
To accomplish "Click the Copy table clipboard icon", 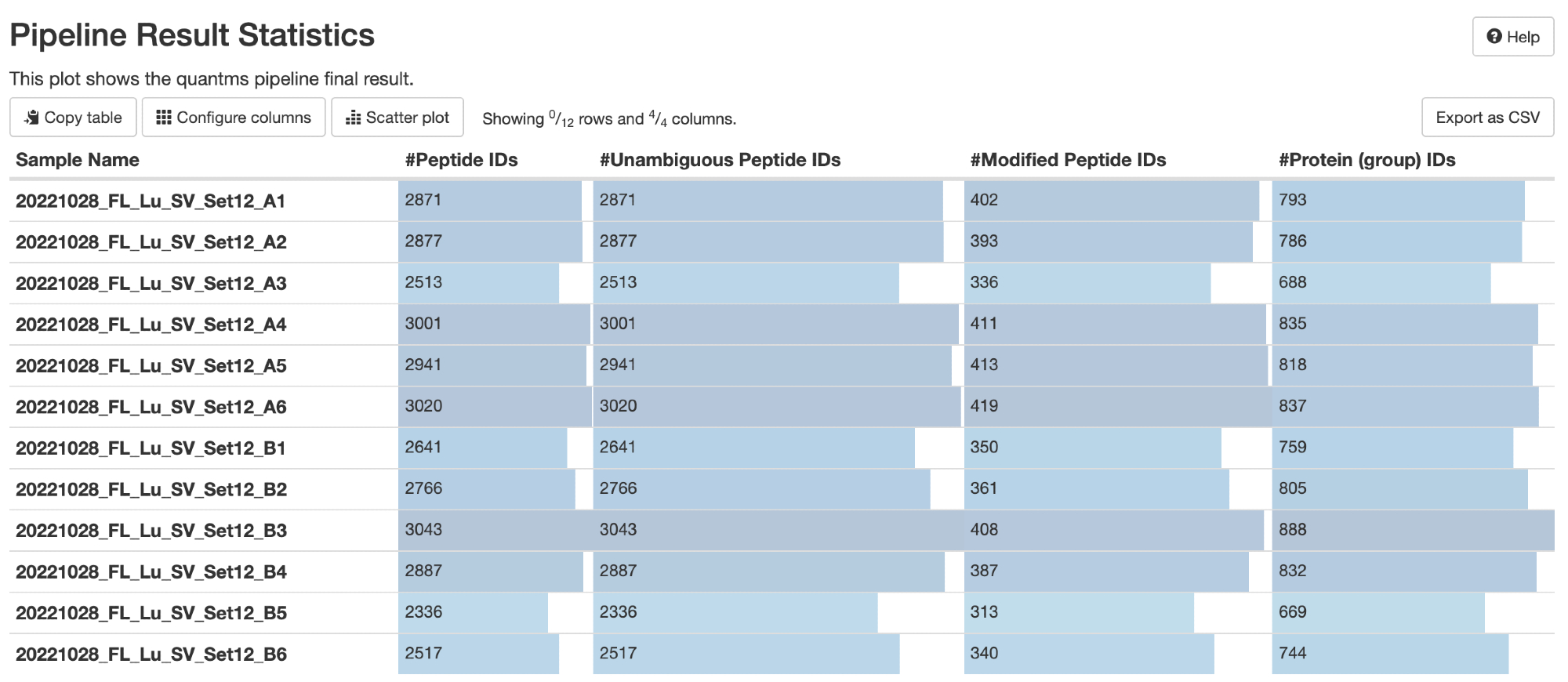I will [32, 118].
